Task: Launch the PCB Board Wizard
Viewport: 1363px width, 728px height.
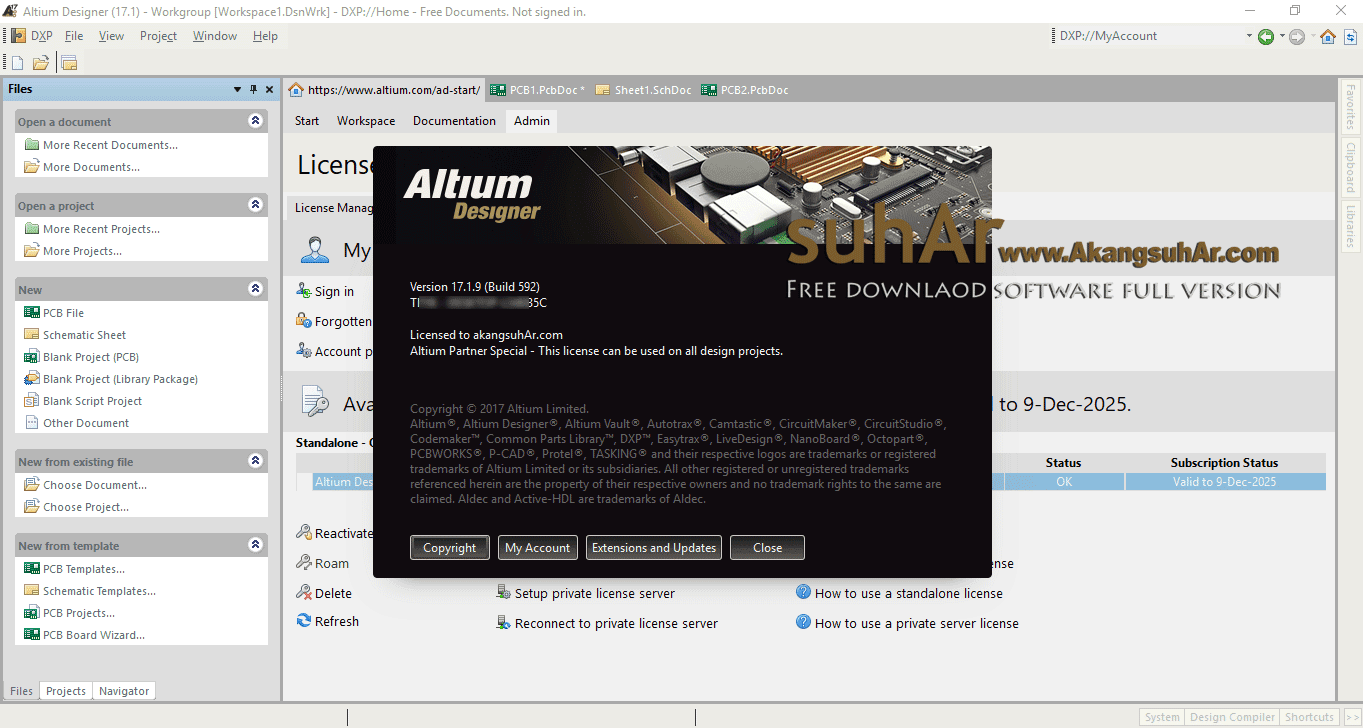Action: [85, 635]
